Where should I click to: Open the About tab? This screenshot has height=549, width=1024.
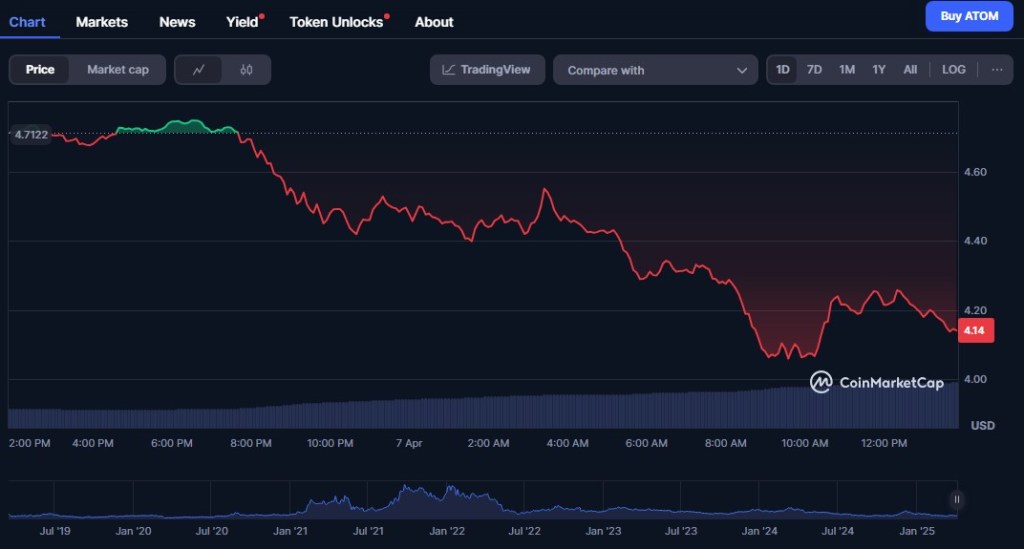(434, 22)
